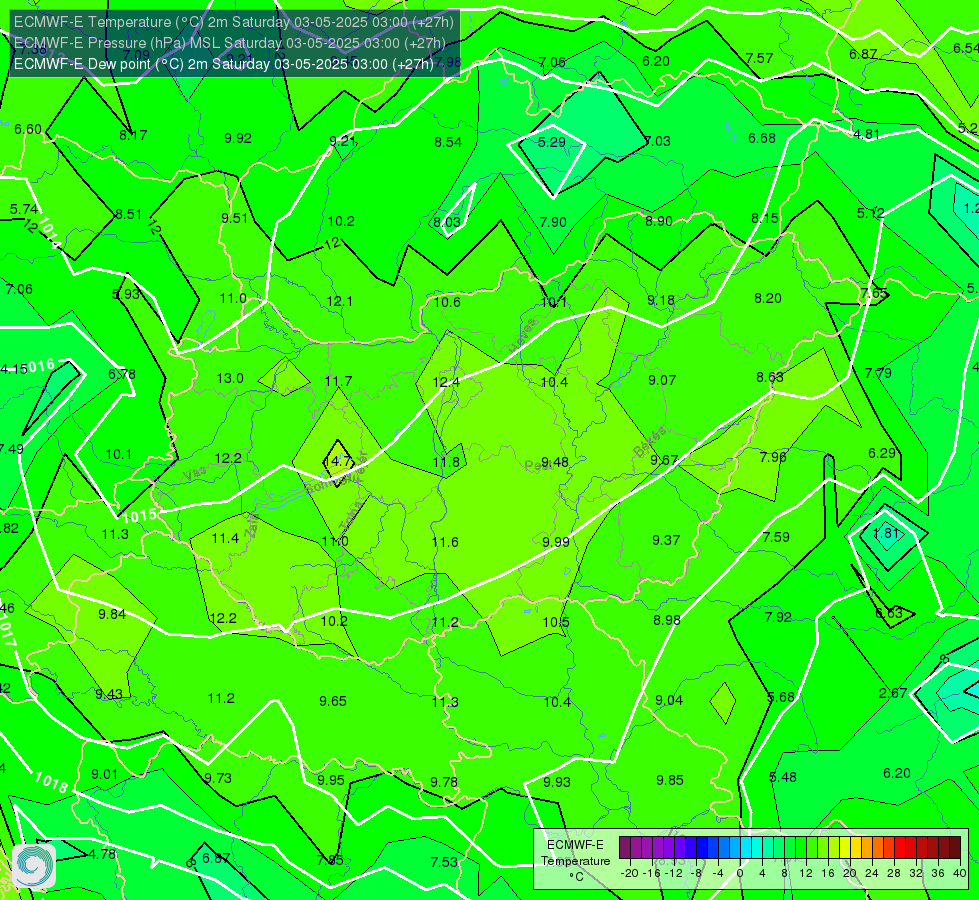Click the 9.78 temperature value

coord(444,783)
